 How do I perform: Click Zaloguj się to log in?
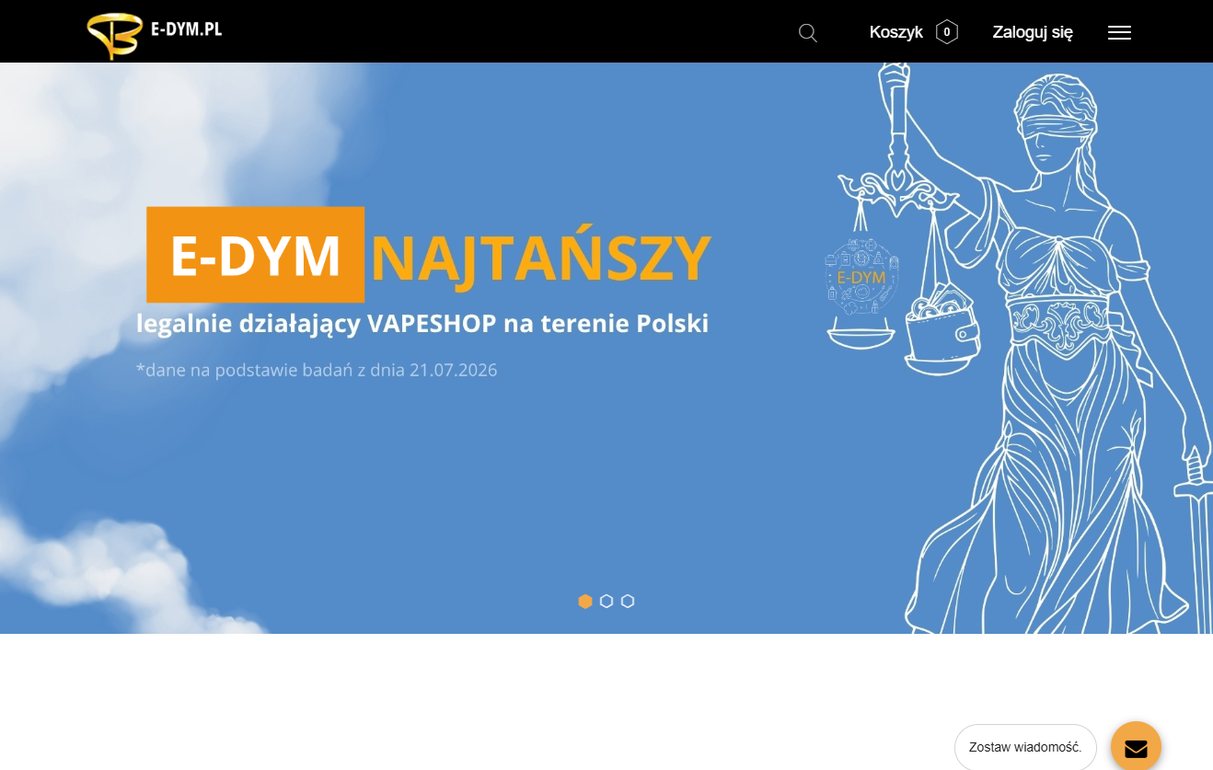click(1032, 32)
